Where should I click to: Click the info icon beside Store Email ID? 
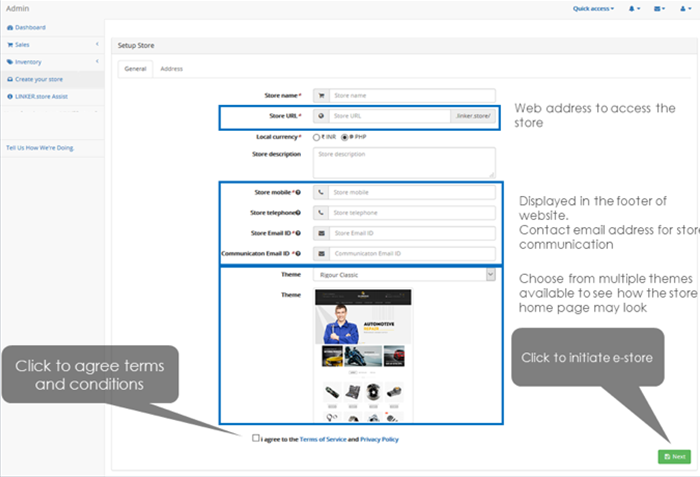coord(298,233)
